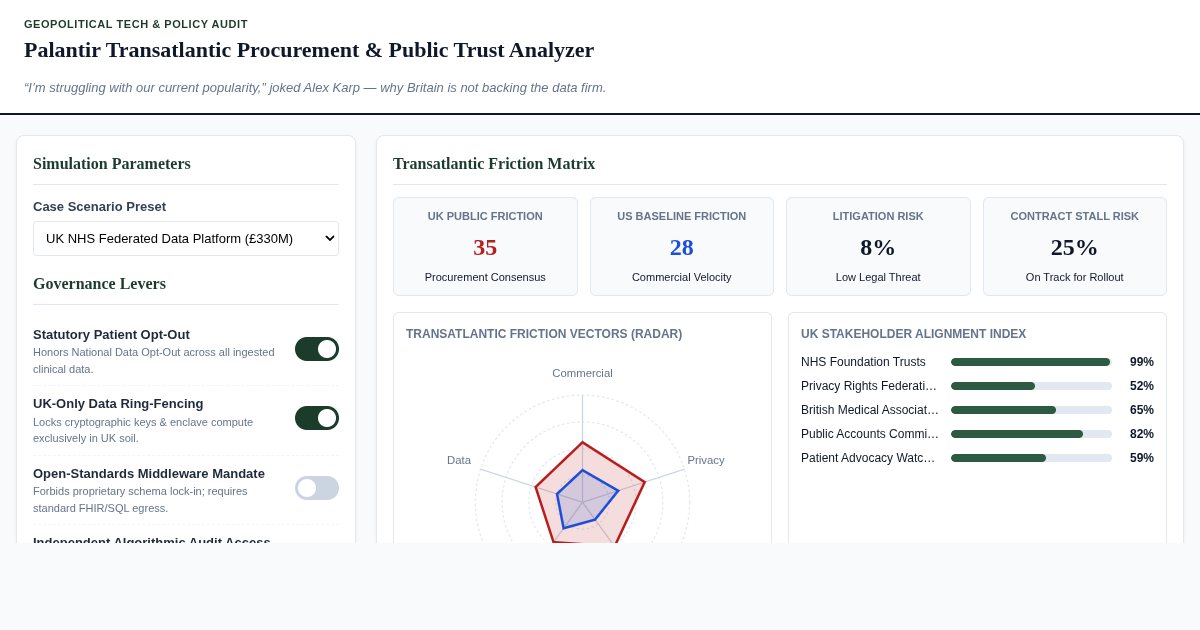
Task: Click the 'Procurement Consensus' status text
Action: tap(485, 277)
